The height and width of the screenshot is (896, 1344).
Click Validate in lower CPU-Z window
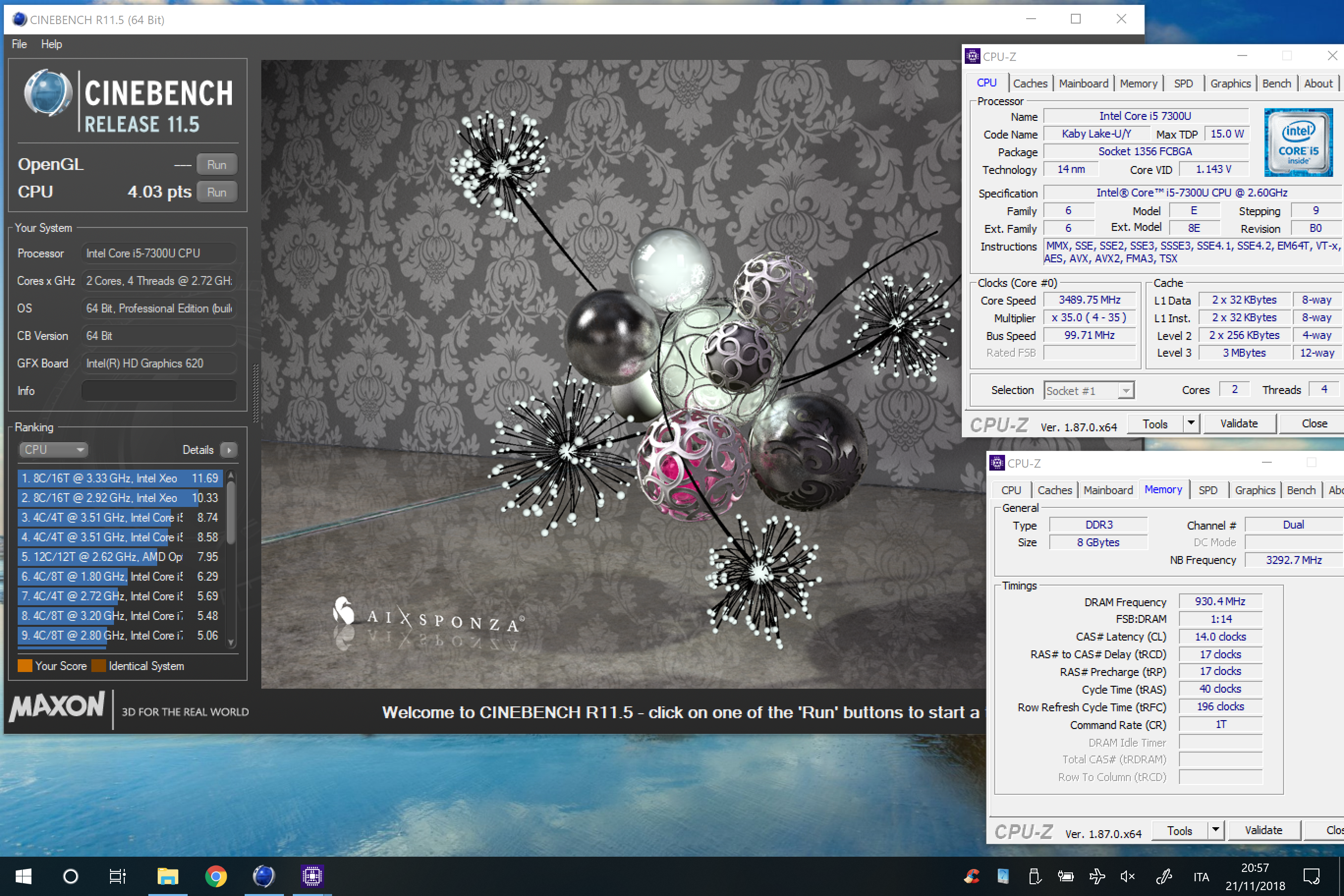[x=1264, y=830]
